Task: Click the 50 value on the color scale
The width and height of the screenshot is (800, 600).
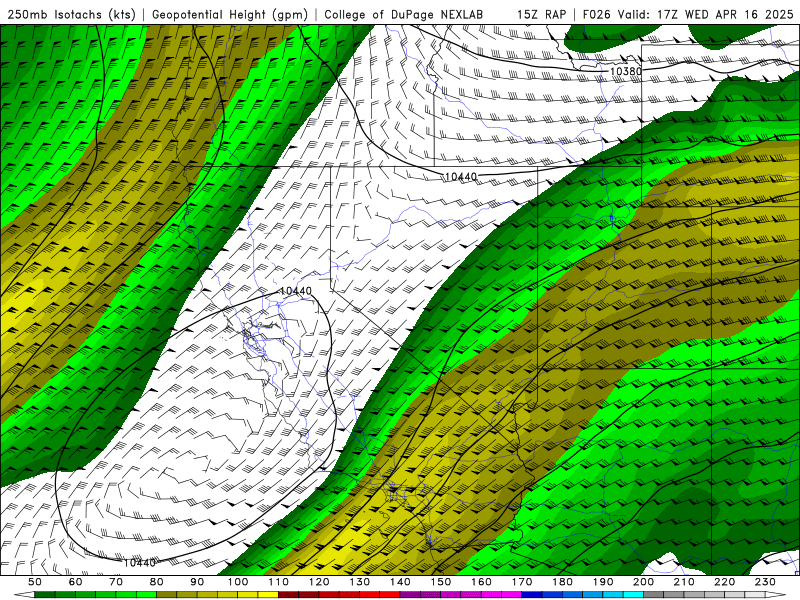Action: 35,582
